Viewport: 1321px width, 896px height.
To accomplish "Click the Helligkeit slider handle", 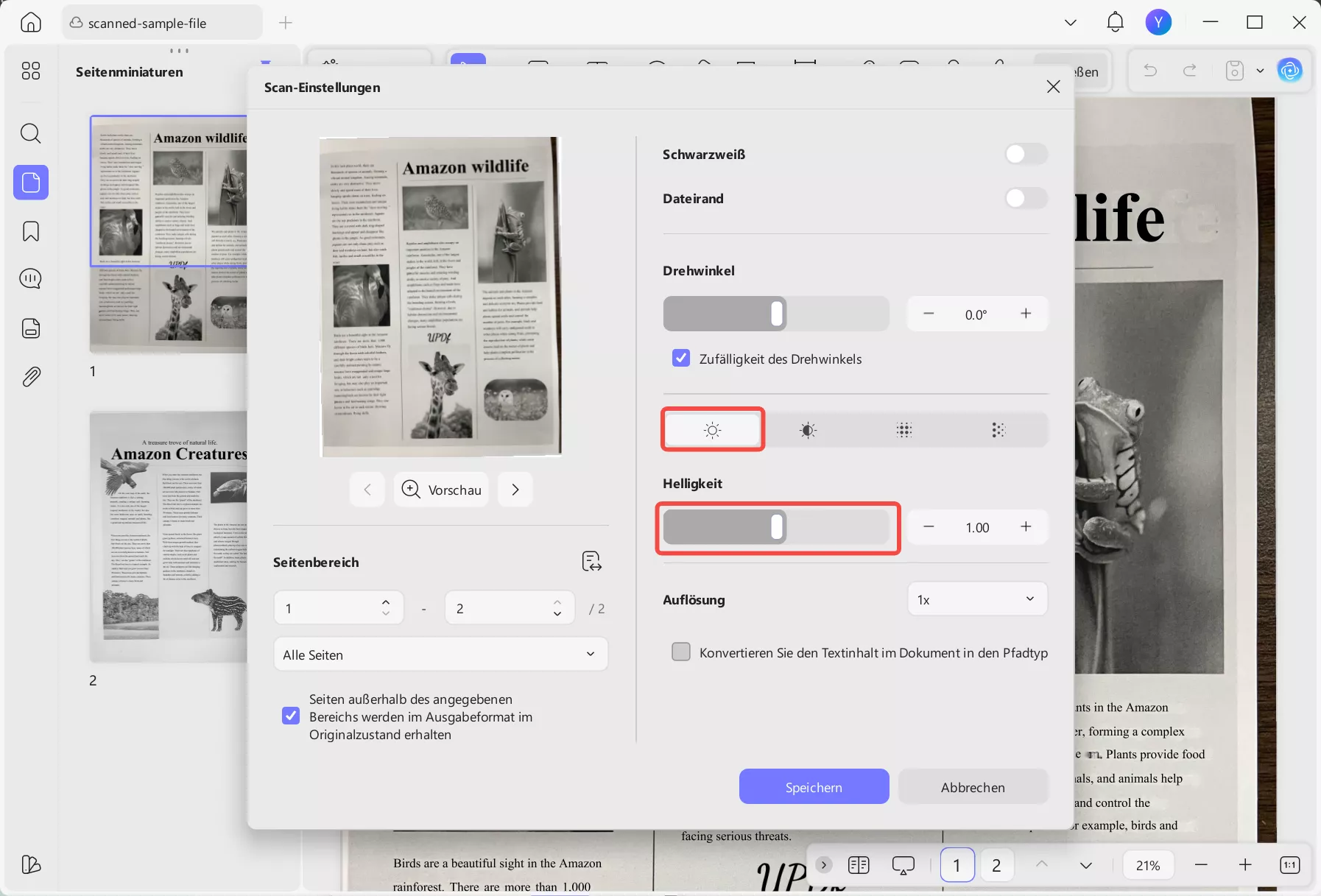I will tap(777, 527).
